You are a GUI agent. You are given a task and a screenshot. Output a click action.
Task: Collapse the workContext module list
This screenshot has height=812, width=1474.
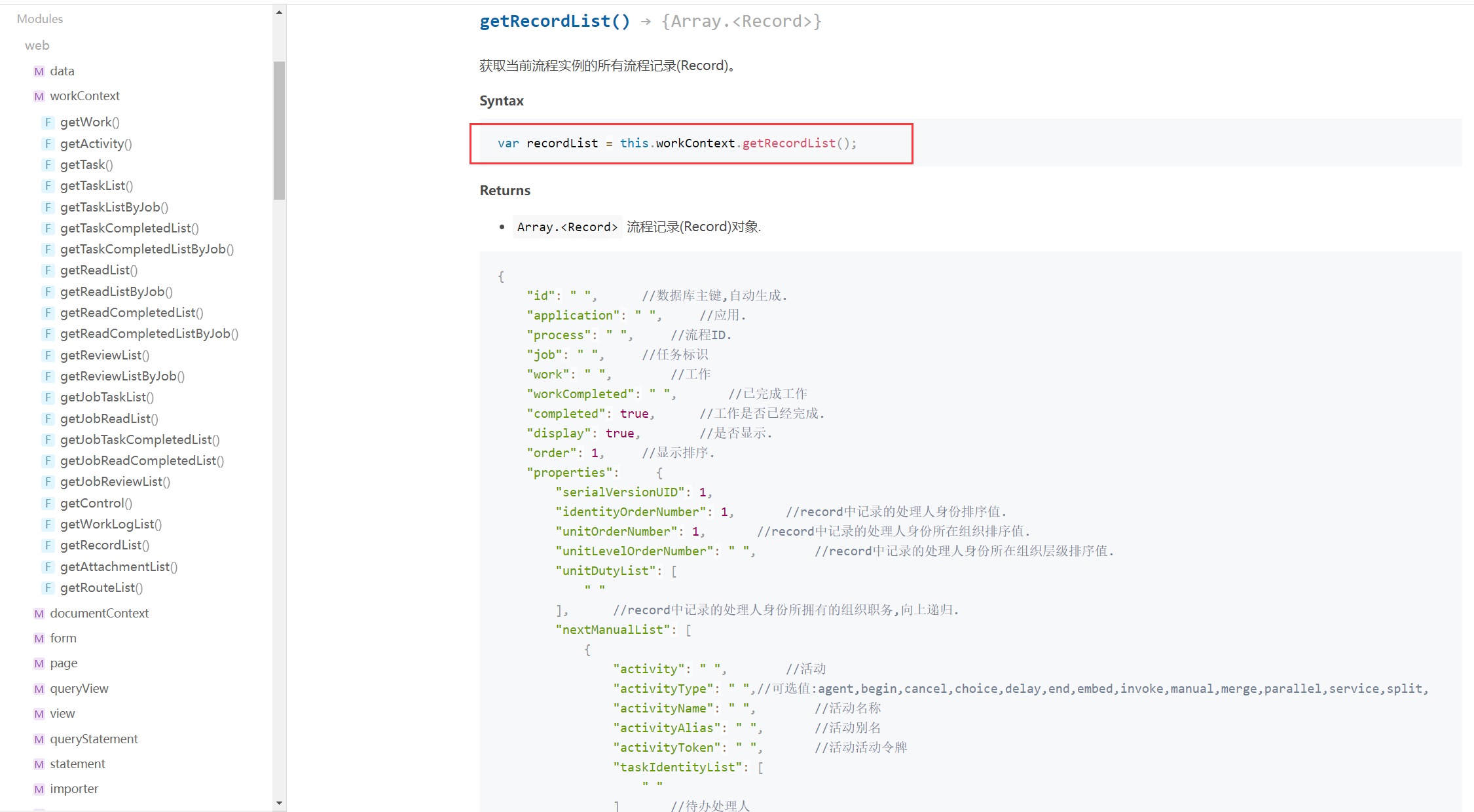point(84,96)
